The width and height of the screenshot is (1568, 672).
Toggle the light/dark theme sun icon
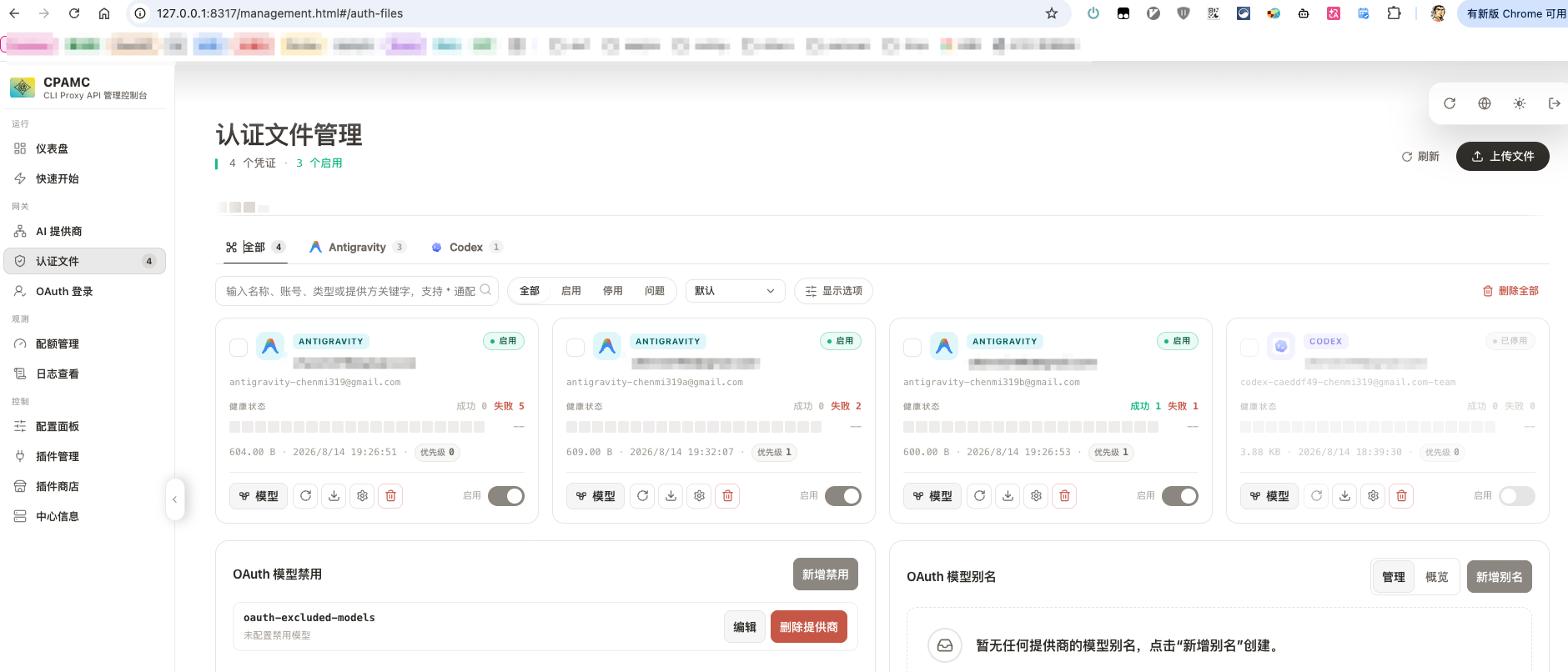pyautogui.click(x=1520, y=103)
